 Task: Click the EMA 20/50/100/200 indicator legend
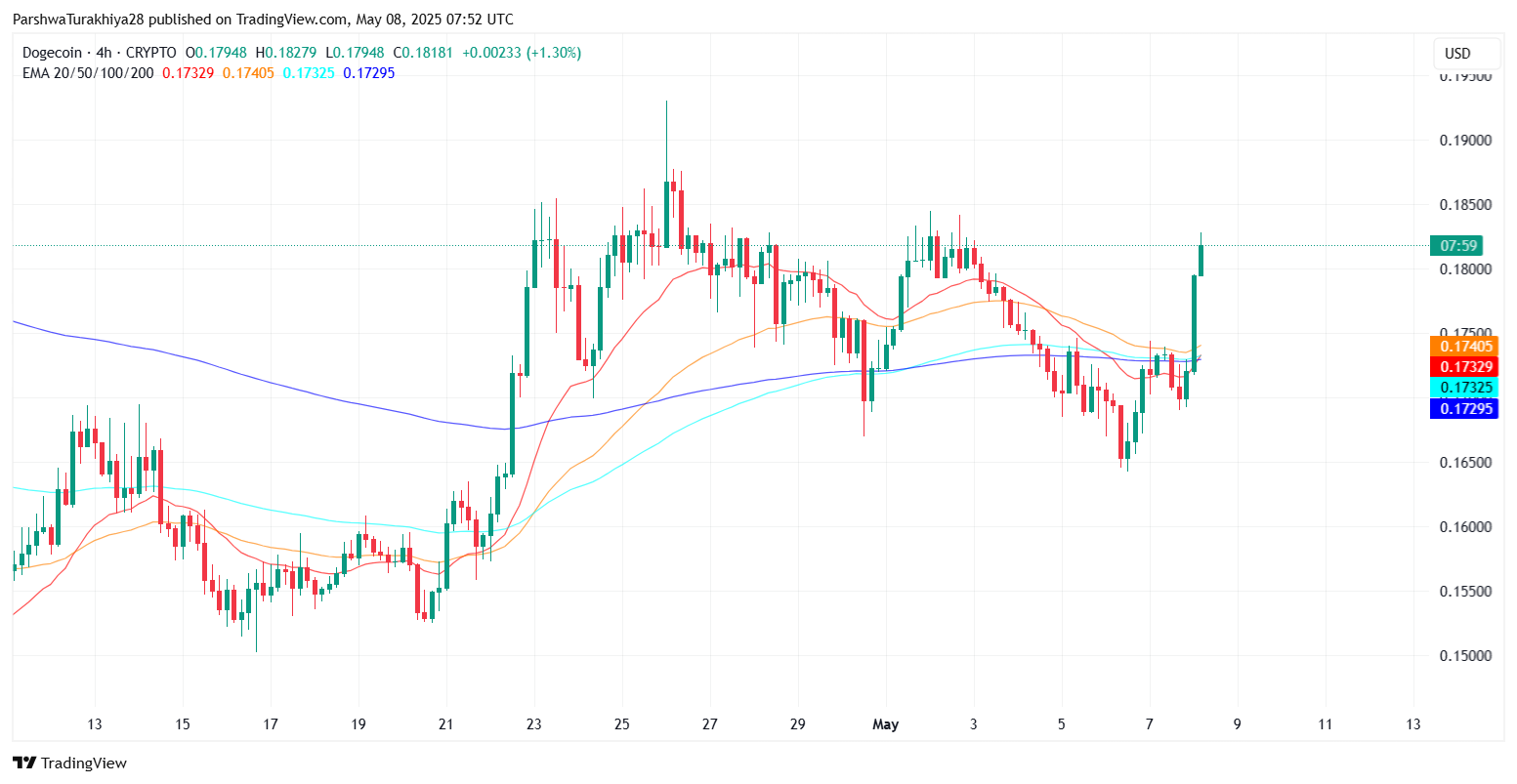(x=88, y=72)
